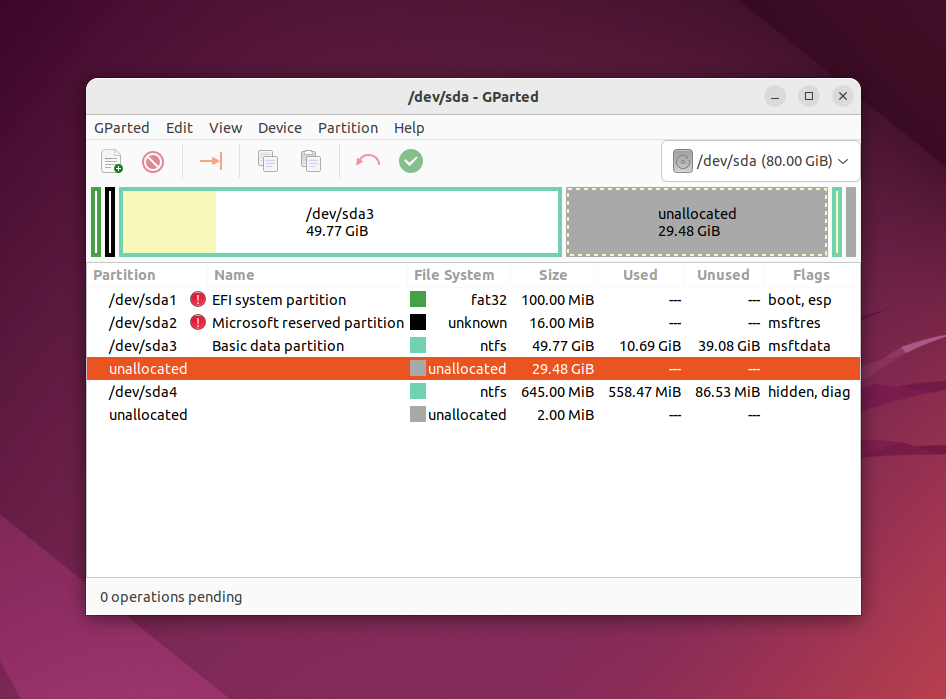Click the grey swatch in 2.00 MiB unallocated row
This screenshot has height=699, width=946.
417,414
